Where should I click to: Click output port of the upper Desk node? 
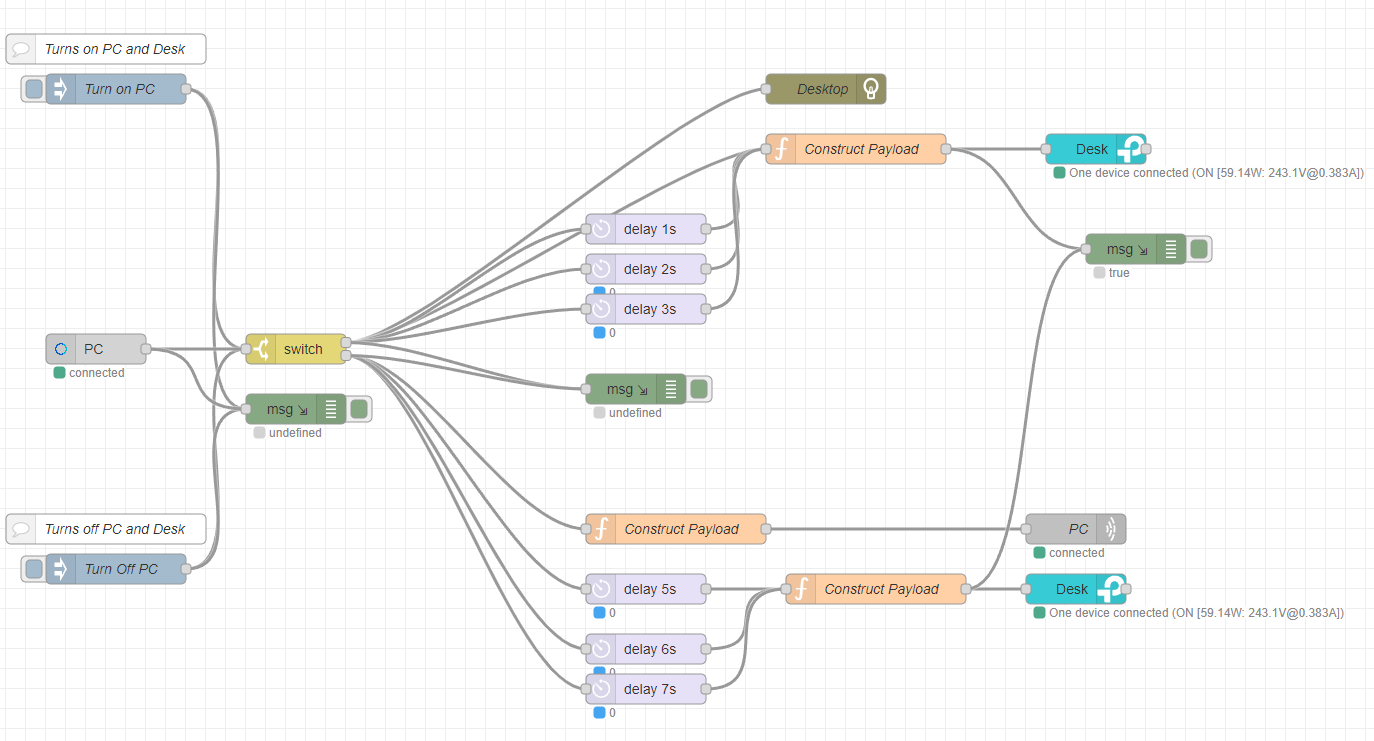[1146, 149]
